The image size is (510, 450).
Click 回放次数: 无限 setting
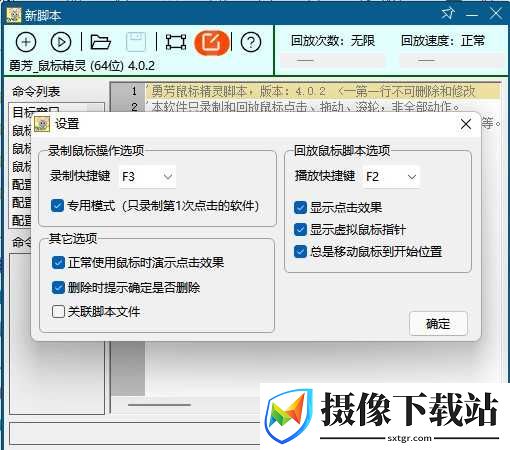tap(332, 41)
